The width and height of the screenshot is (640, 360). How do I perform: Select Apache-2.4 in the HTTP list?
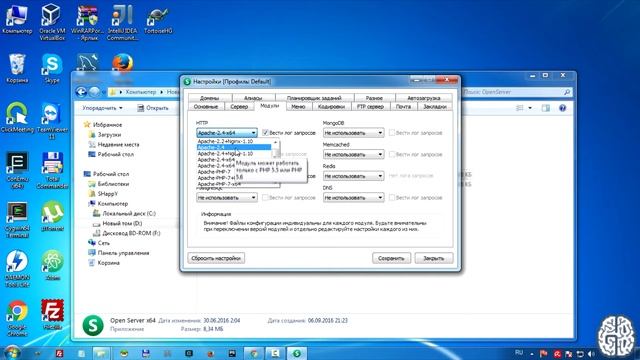coord(234,147)
